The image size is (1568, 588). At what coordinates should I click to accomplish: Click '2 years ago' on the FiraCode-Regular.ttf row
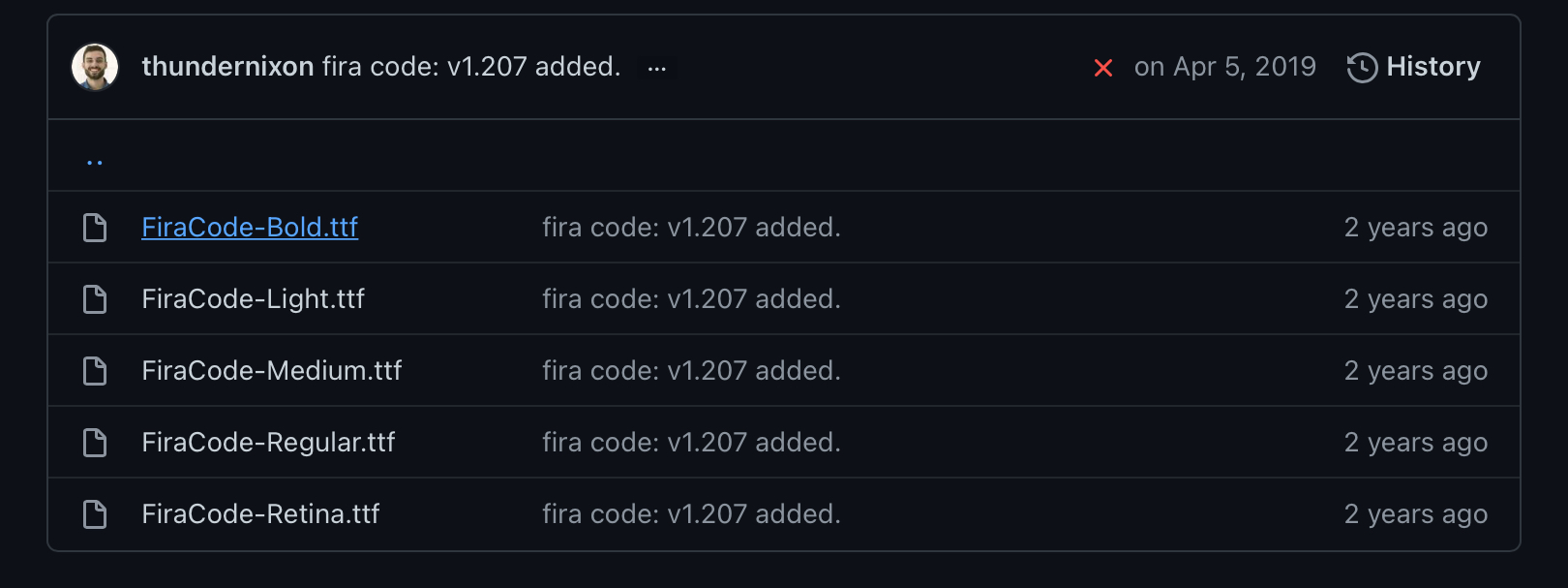point(1416,442)
